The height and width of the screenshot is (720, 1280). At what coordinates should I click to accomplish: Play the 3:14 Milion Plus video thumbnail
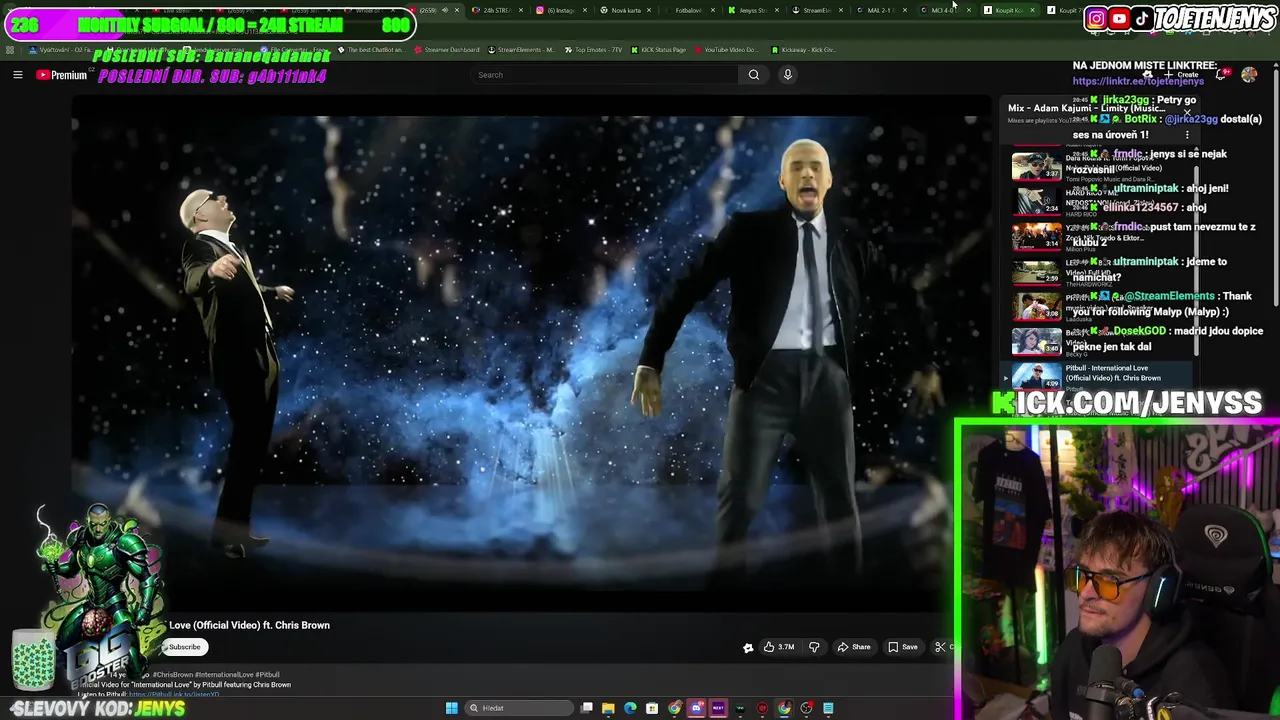tap(1036, 237)
